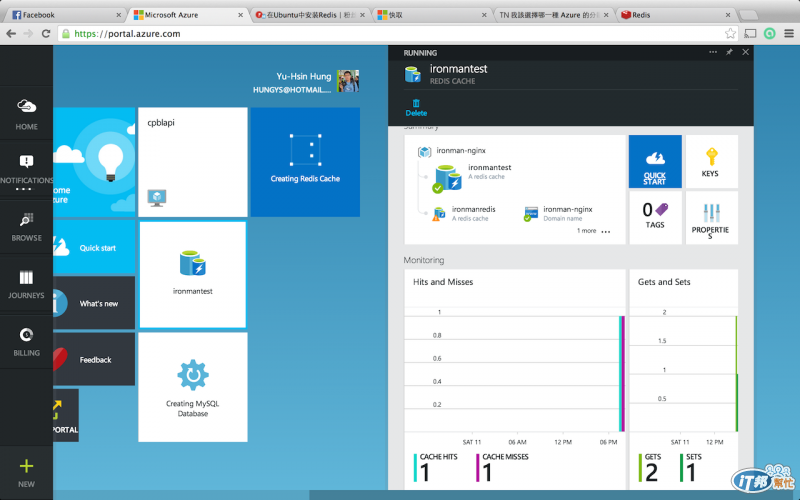The width and height of the screenshot is (800, 500).
Task: Switch to the TN Azure browser tab
Action: click(554, 15)
